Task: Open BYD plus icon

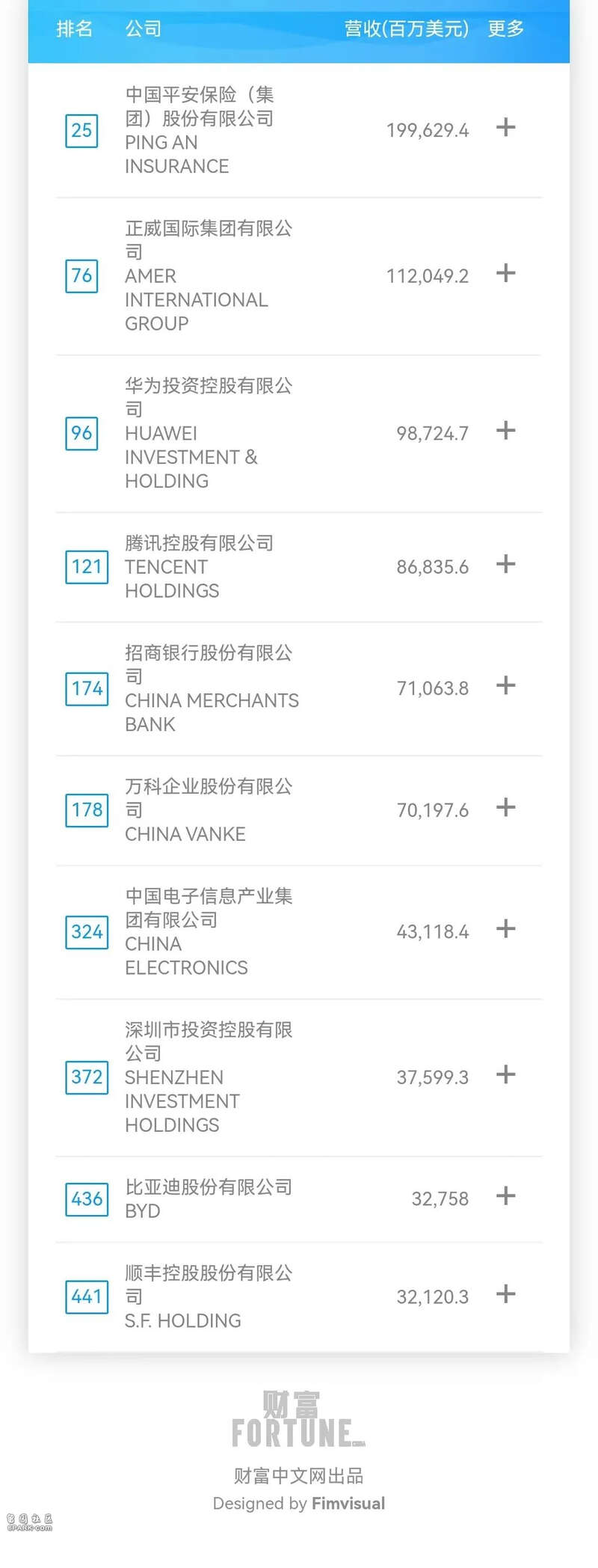Action: pyautogui.click(x=506, y=1196)
